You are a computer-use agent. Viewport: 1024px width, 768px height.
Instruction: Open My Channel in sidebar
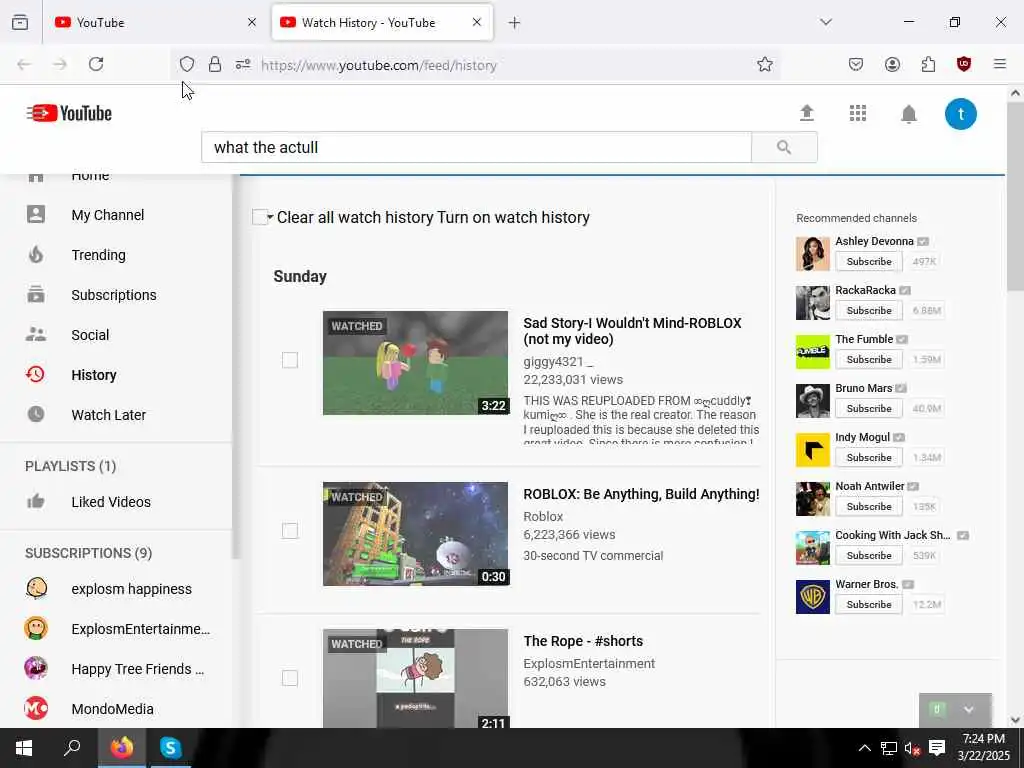pos(108,215)
